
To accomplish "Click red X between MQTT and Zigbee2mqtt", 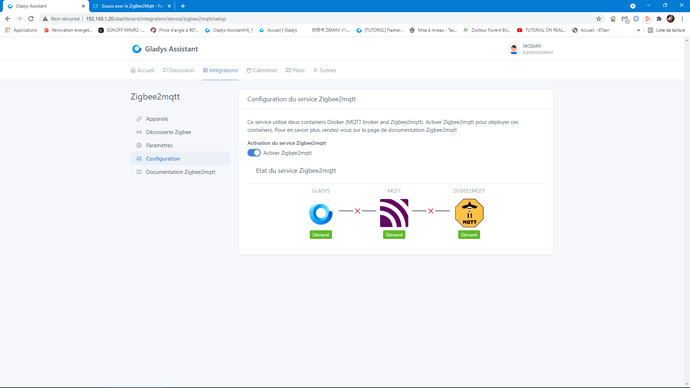I will [431, 211].
